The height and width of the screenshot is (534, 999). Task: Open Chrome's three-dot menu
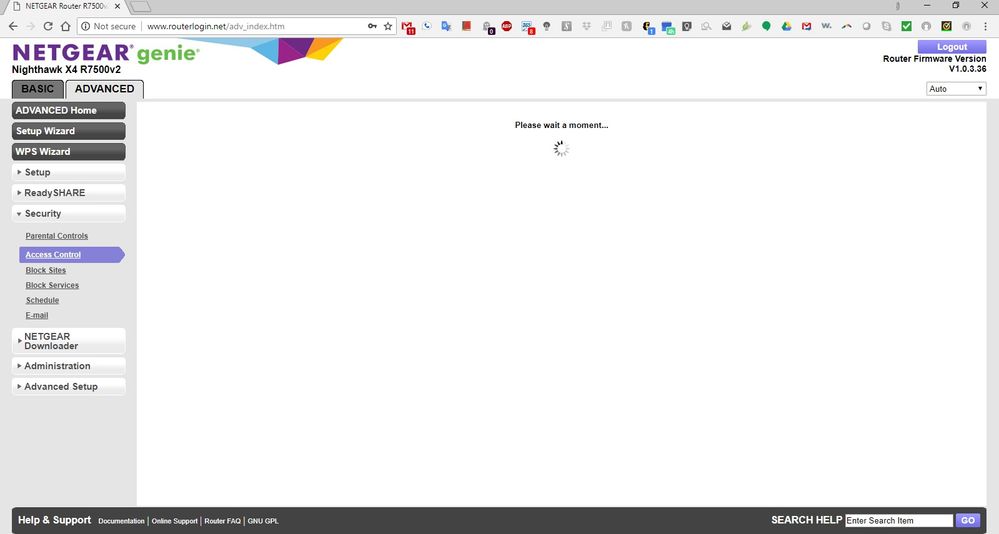tap(984, 26)
